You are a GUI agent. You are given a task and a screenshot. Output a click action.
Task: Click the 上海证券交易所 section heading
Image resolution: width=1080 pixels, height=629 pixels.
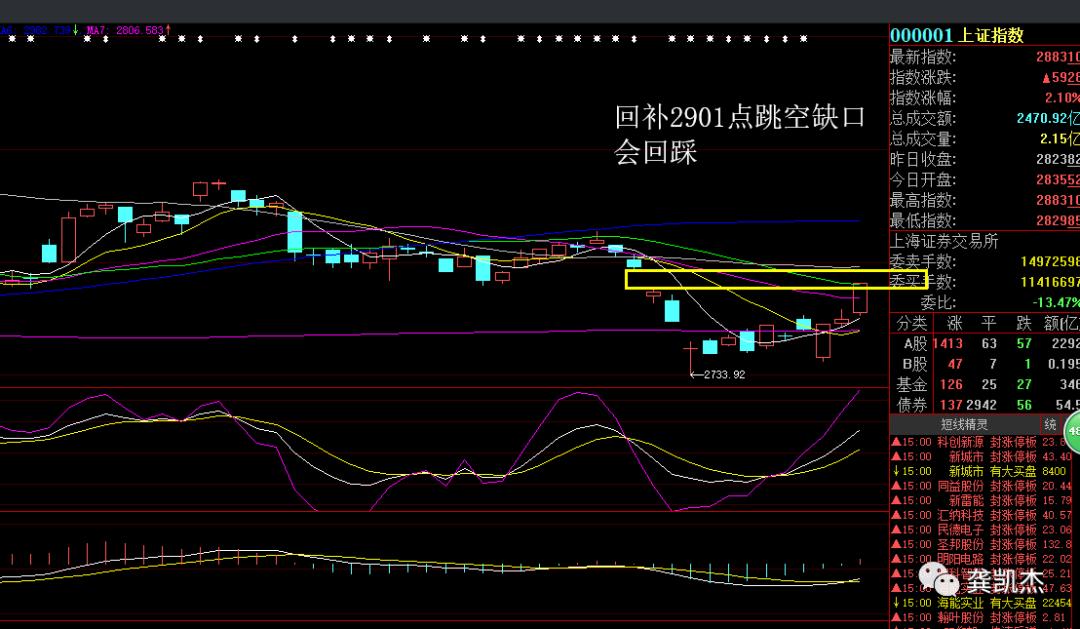tap(944, 241)
